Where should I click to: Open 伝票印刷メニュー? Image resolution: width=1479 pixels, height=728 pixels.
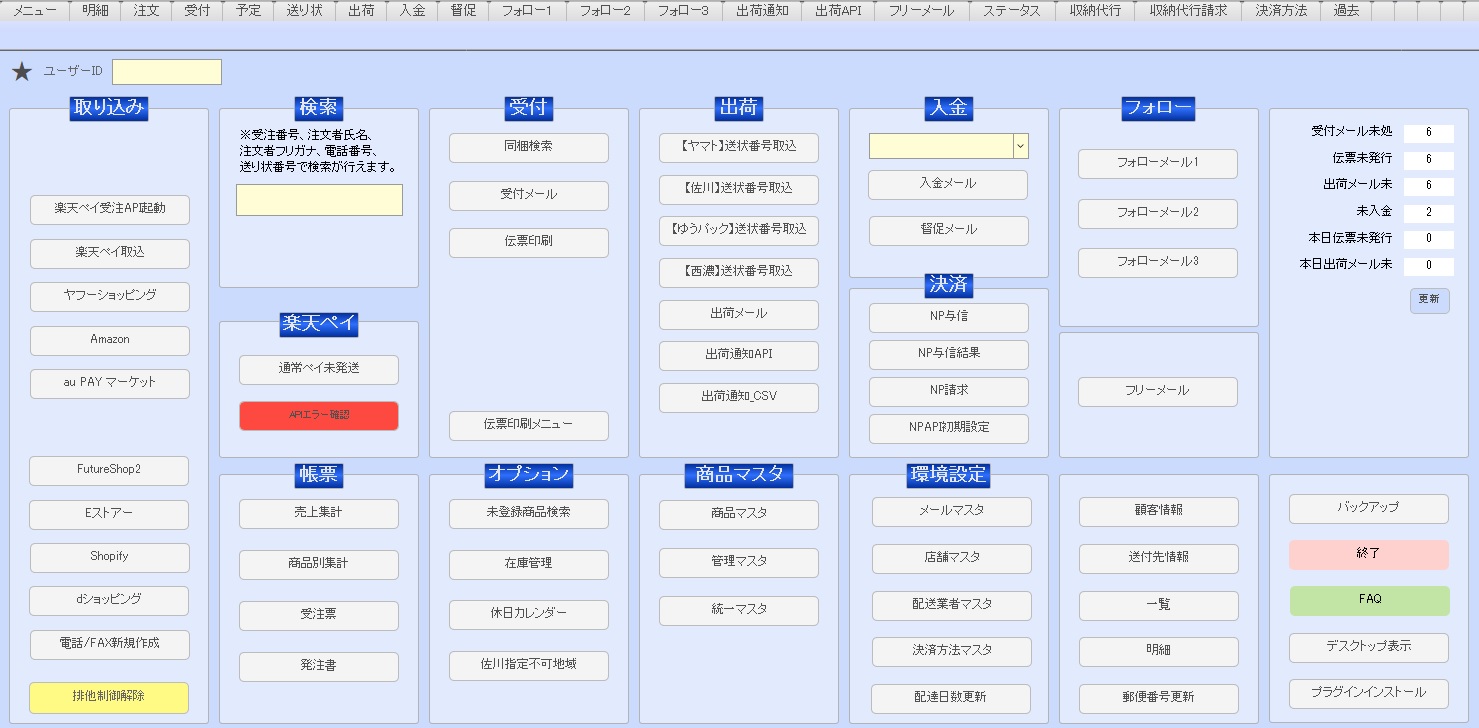coord(528,425)
